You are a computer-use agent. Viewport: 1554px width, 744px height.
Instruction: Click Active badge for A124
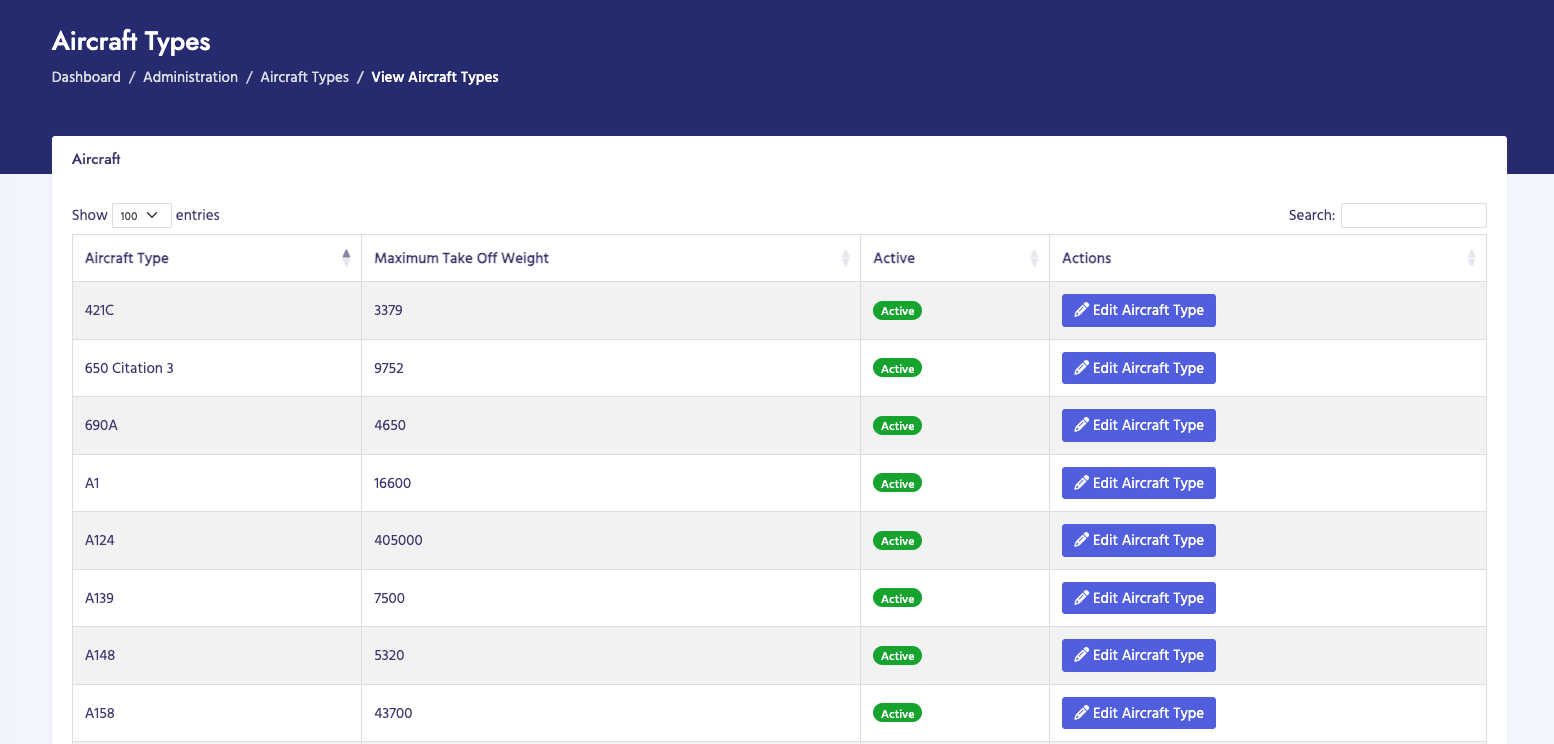(897, 541)
